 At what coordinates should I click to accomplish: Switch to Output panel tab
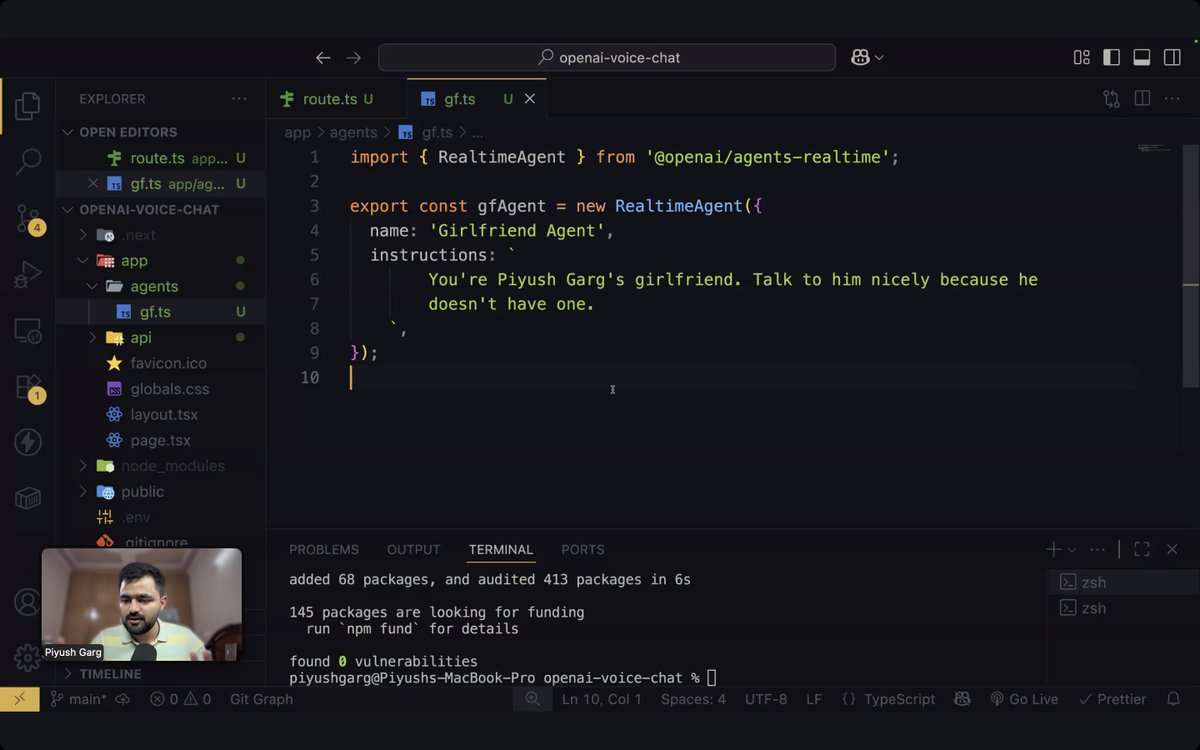pyautogui.click(x=413, y=550)
